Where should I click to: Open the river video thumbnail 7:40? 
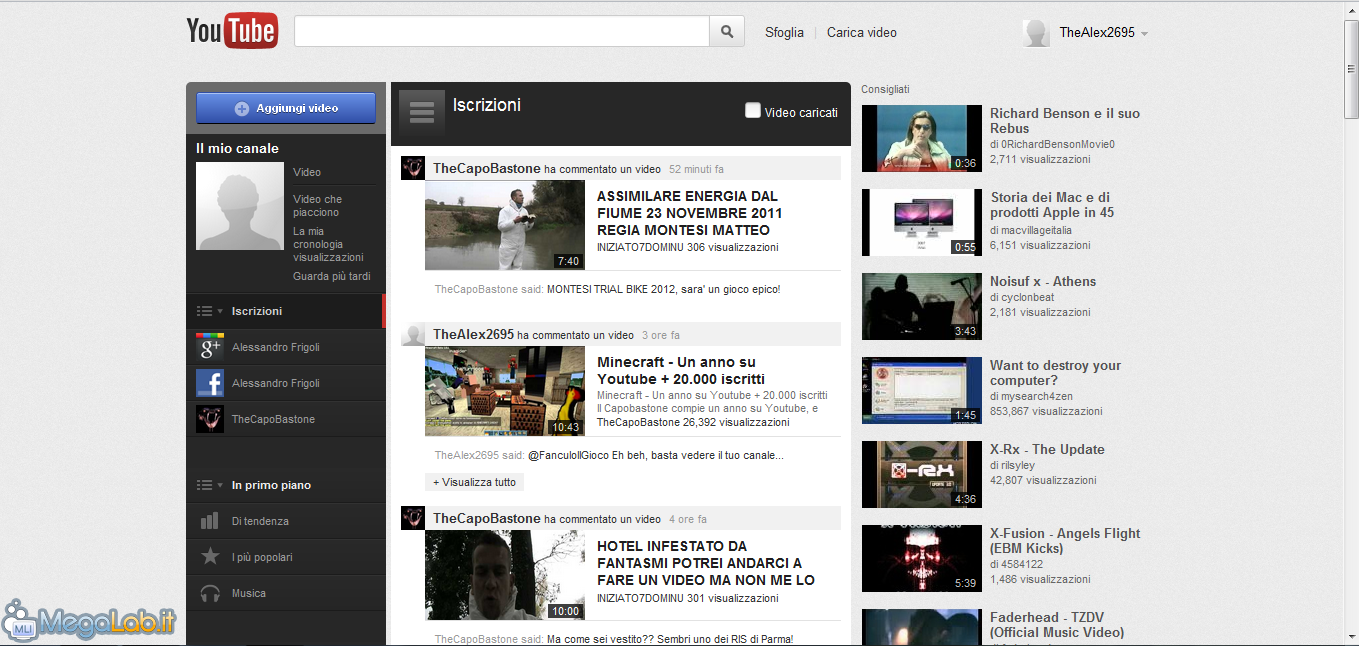[505, 225]
